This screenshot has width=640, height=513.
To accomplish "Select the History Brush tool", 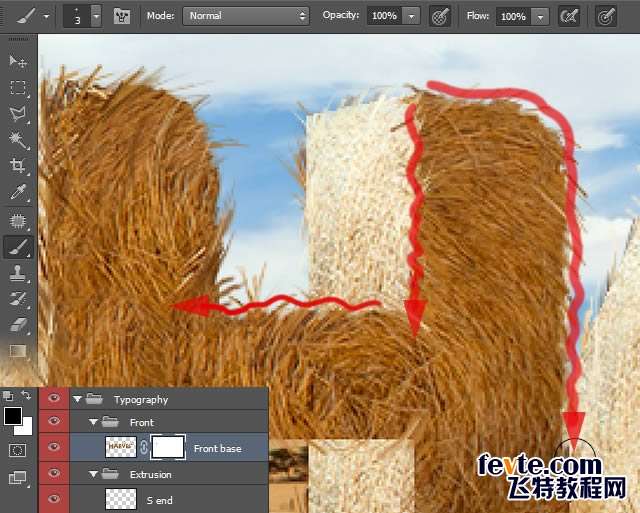I will [x=18, y=299].
